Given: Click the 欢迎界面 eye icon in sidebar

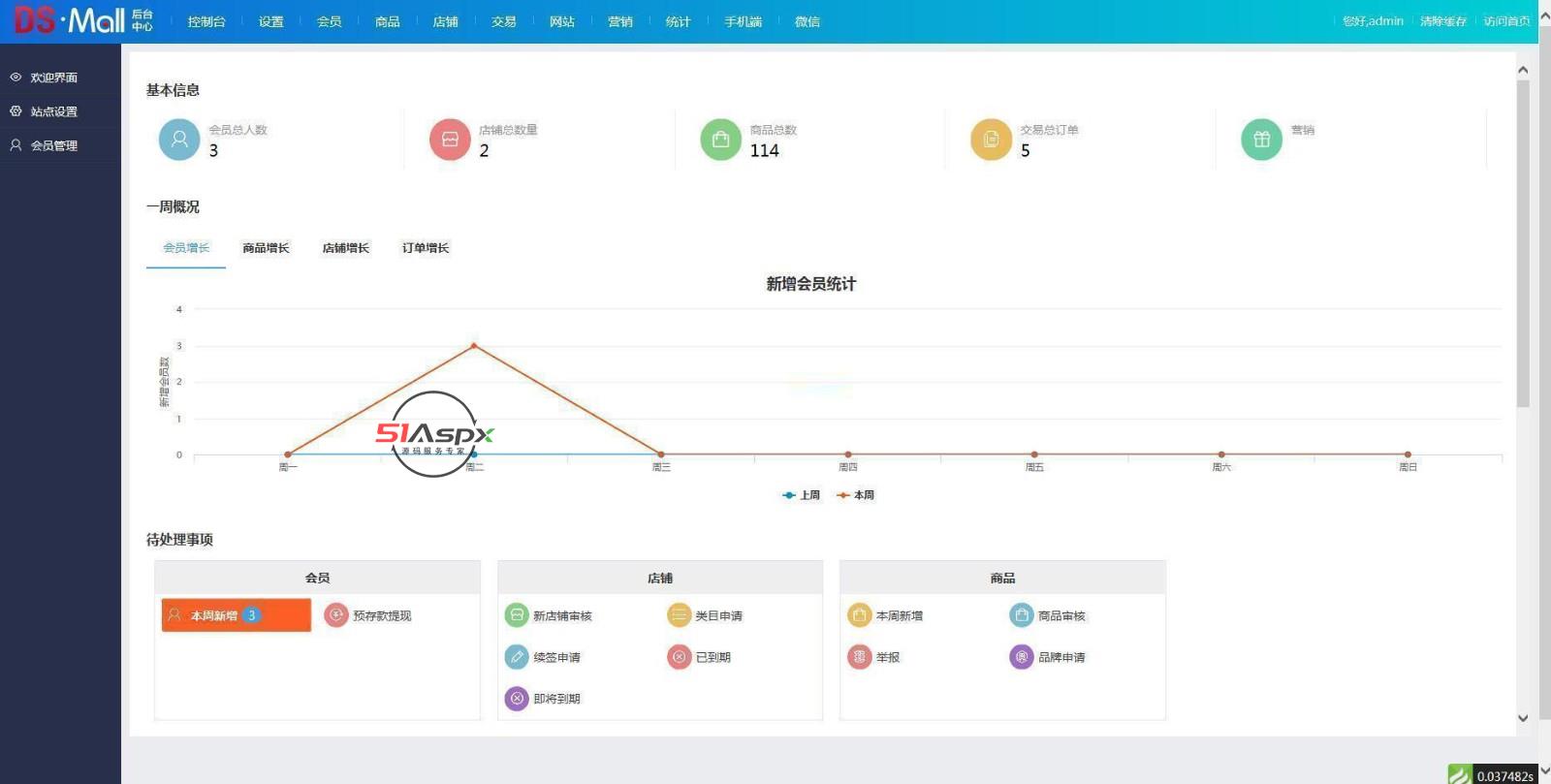Looking at the screenshot, I should click(x=16, y=77).
